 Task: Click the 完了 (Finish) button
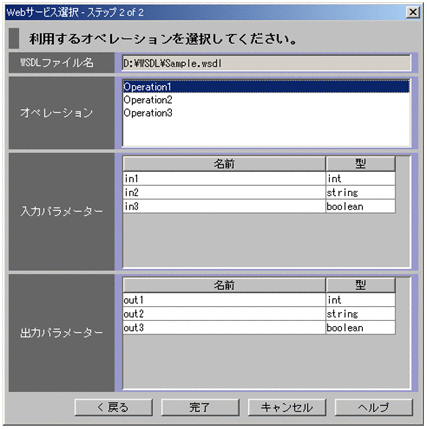point(200,407)
